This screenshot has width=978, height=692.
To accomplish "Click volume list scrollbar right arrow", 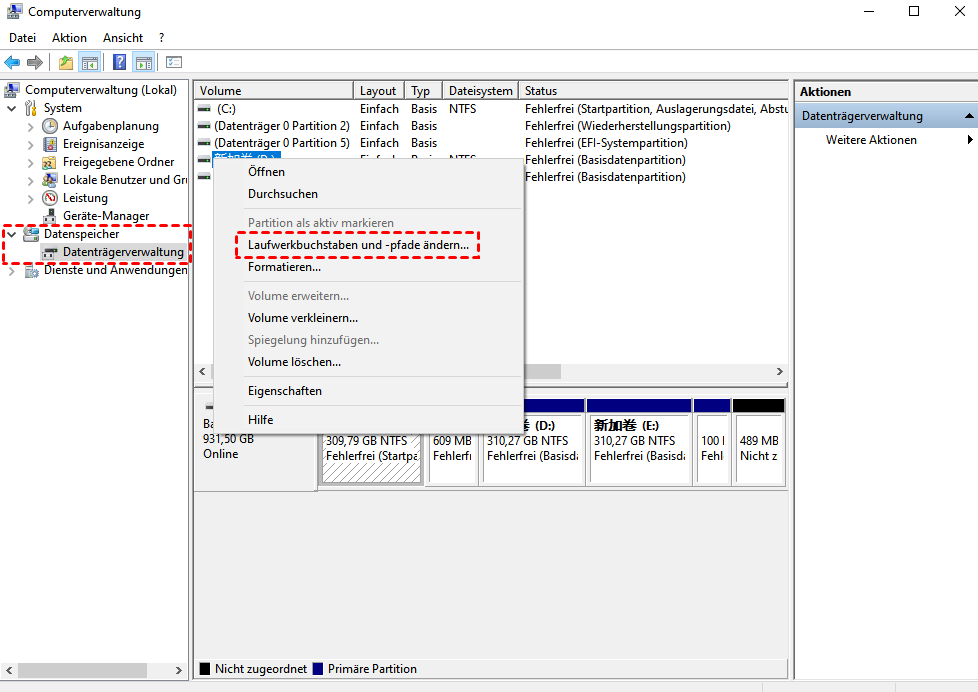I will (x=780, y=371).
